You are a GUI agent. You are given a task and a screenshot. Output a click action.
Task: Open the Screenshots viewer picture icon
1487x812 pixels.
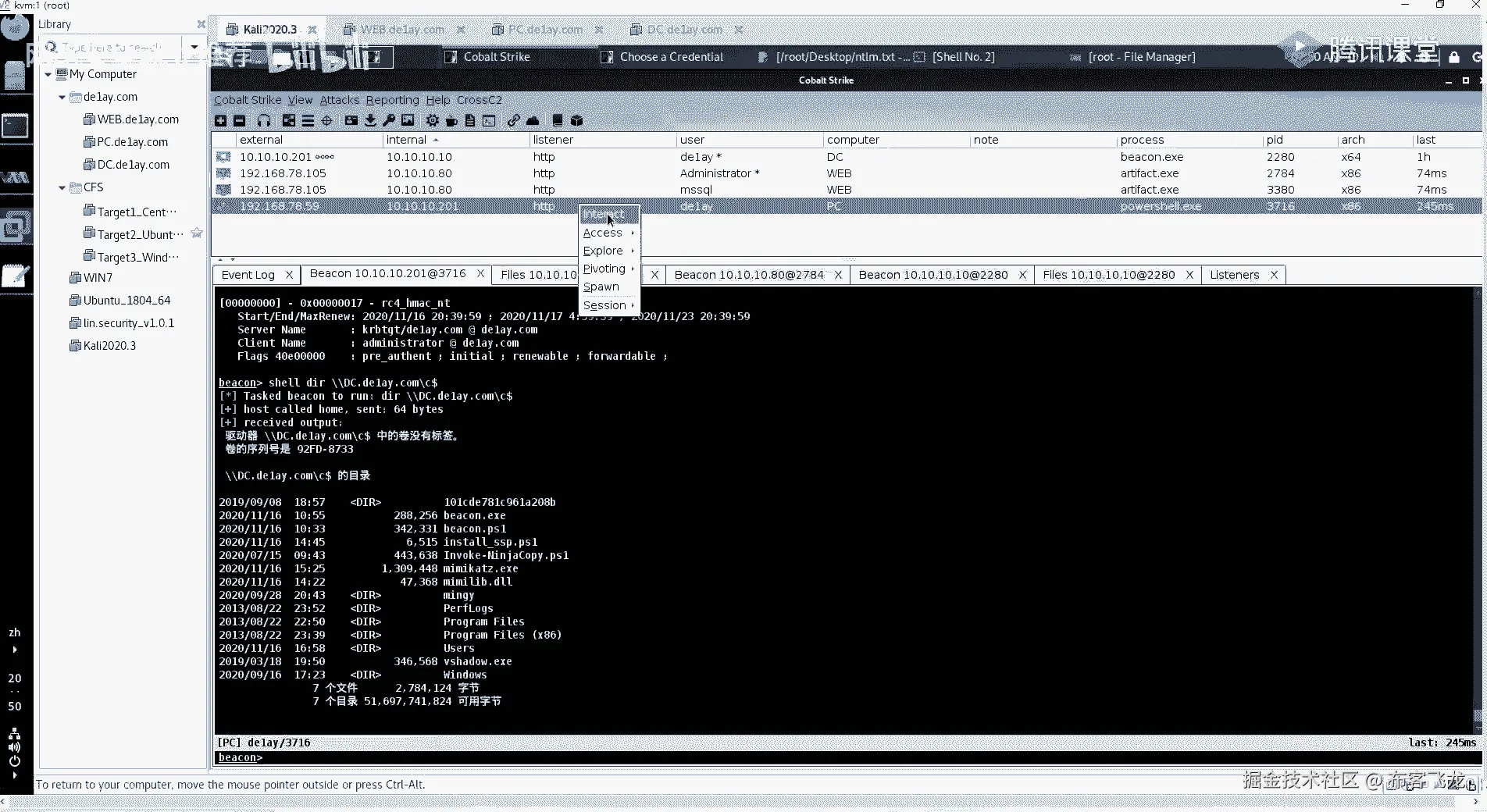point(408,120)
